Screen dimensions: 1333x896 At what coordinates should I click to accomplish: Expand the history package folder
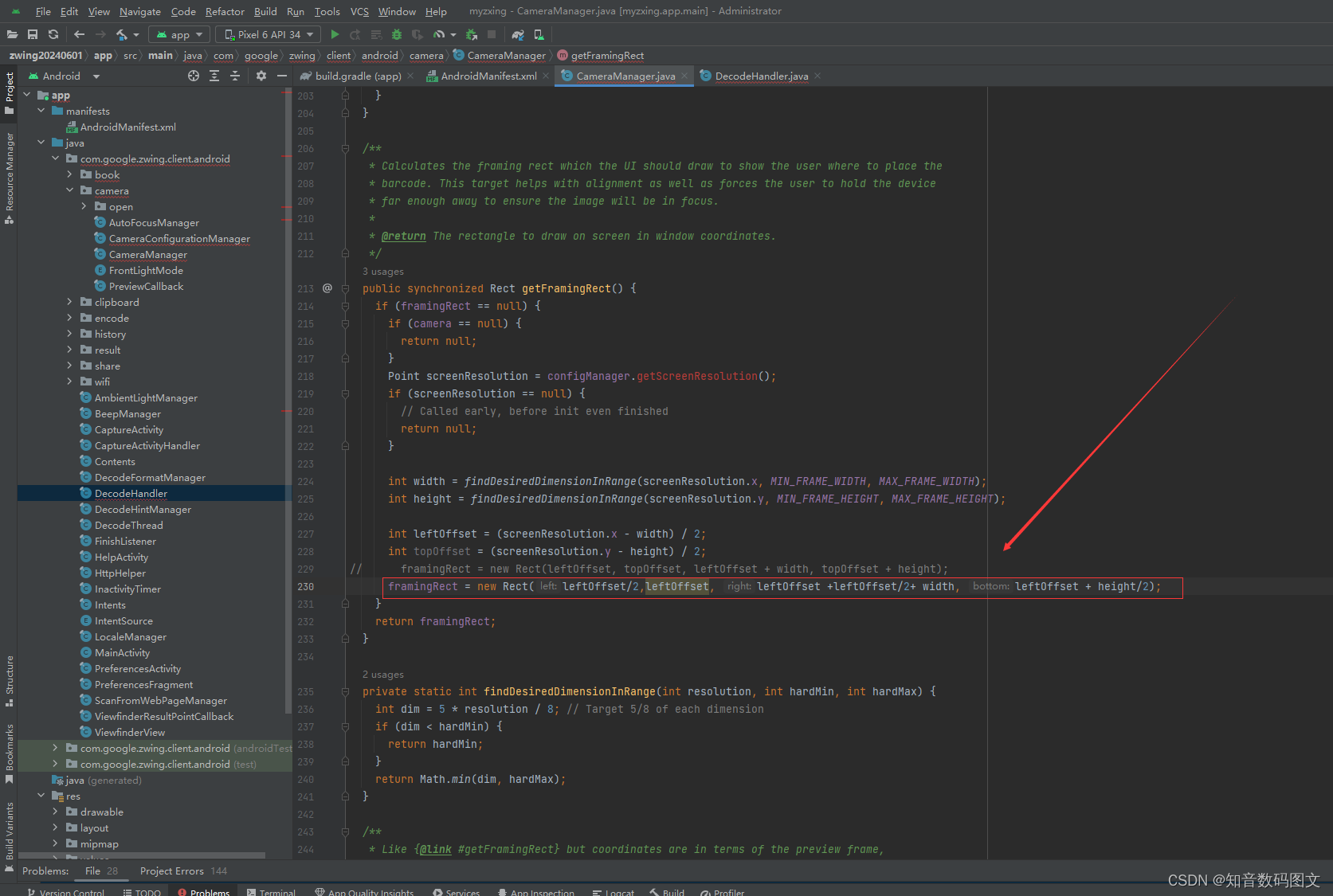click(x=70, y=334)
